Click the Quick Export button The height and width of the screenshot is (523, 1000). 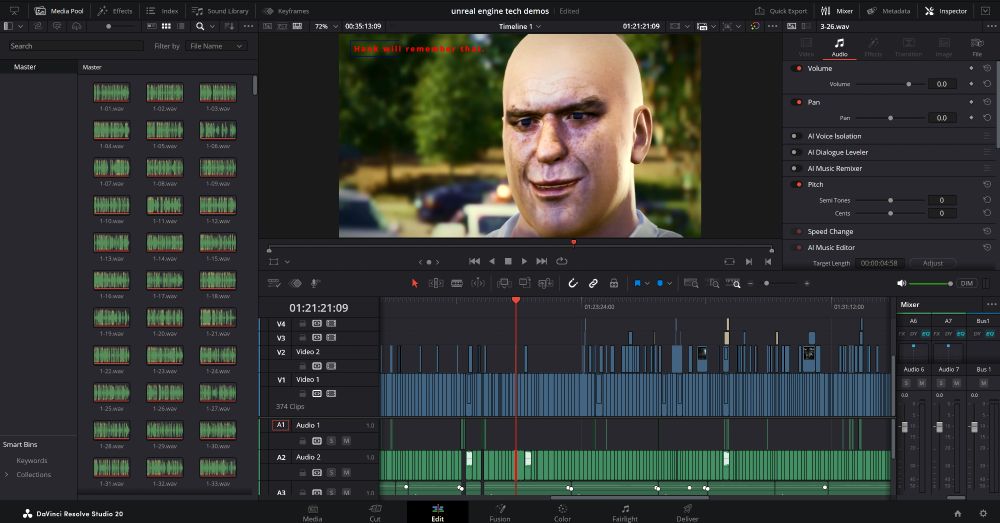click(781, 11)
